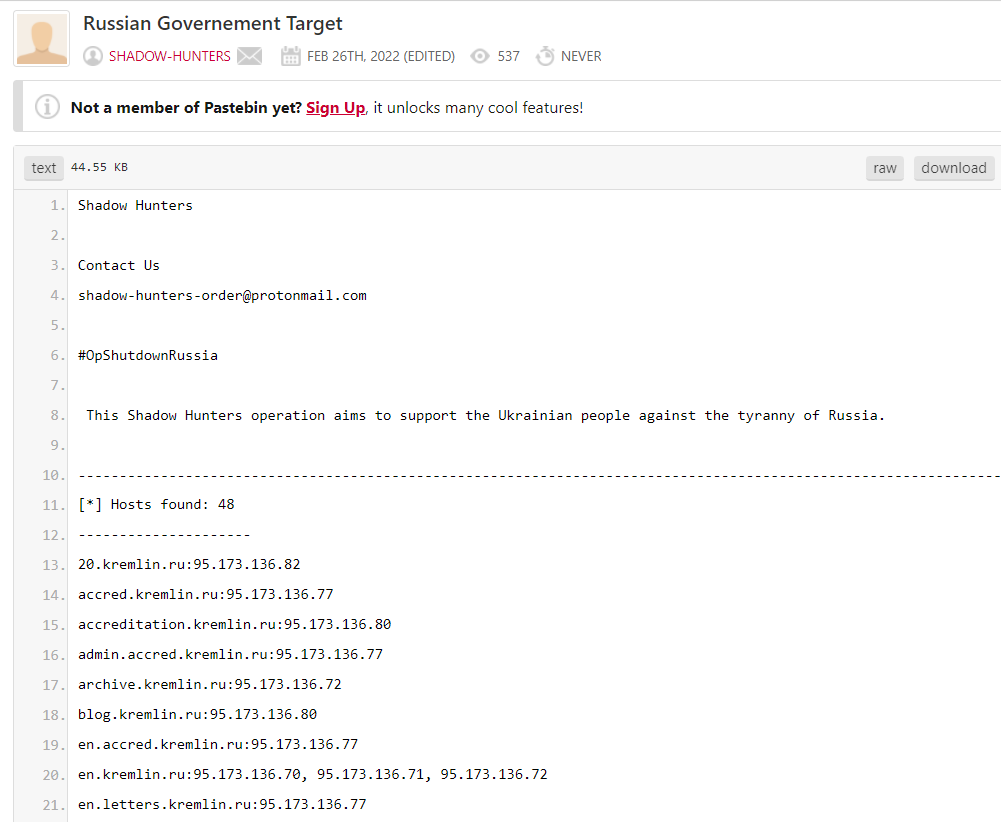Click the user avatar thumbnail
Viewport: 1001px width, 822px height.
(x=41, y=39)
